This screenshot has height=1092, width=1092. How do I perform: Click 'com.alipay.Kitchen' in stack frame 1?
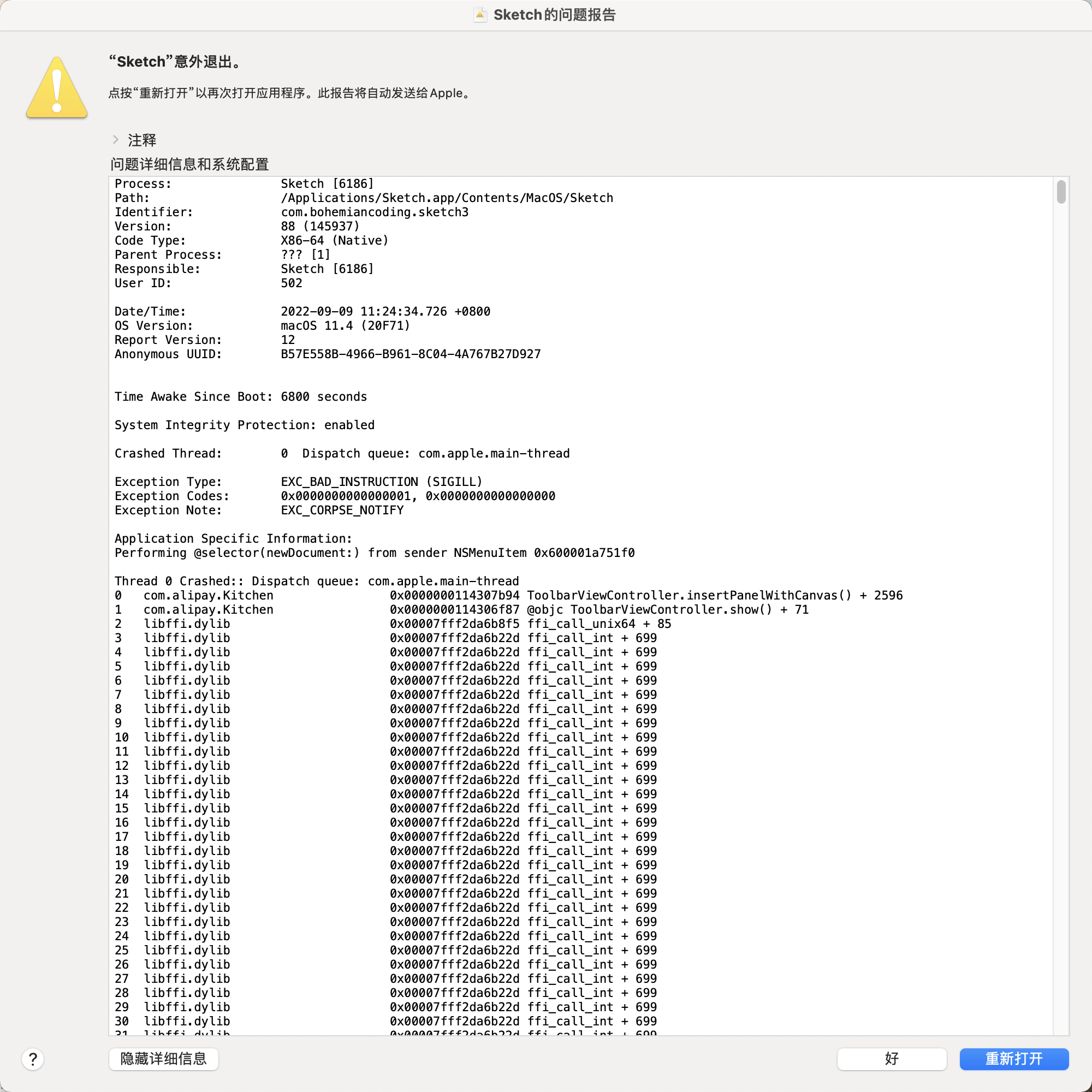click(209, 609)
